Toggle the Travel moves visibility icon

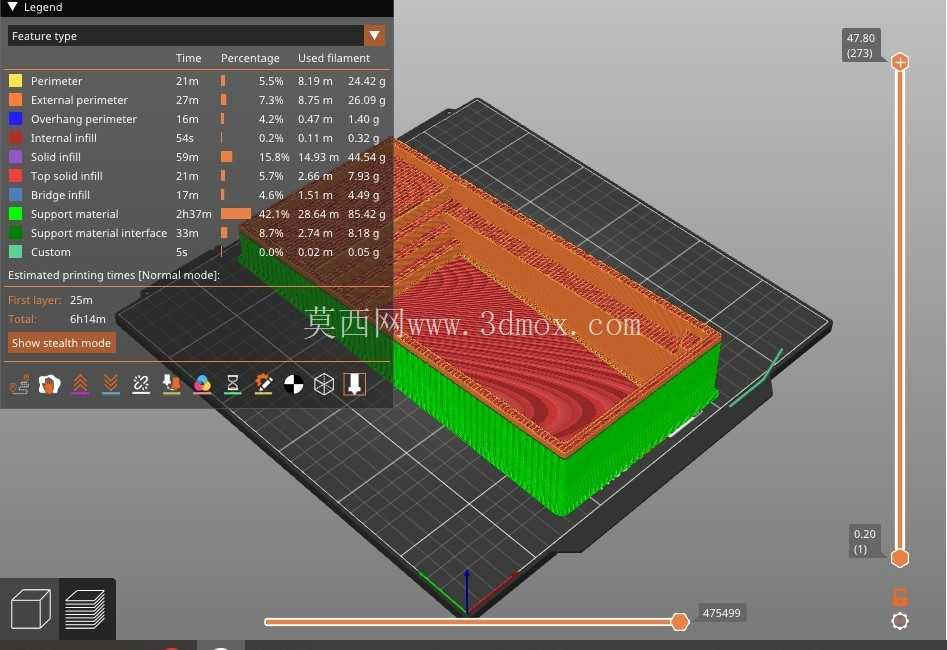pyautogui.click(x=20, y=384)
